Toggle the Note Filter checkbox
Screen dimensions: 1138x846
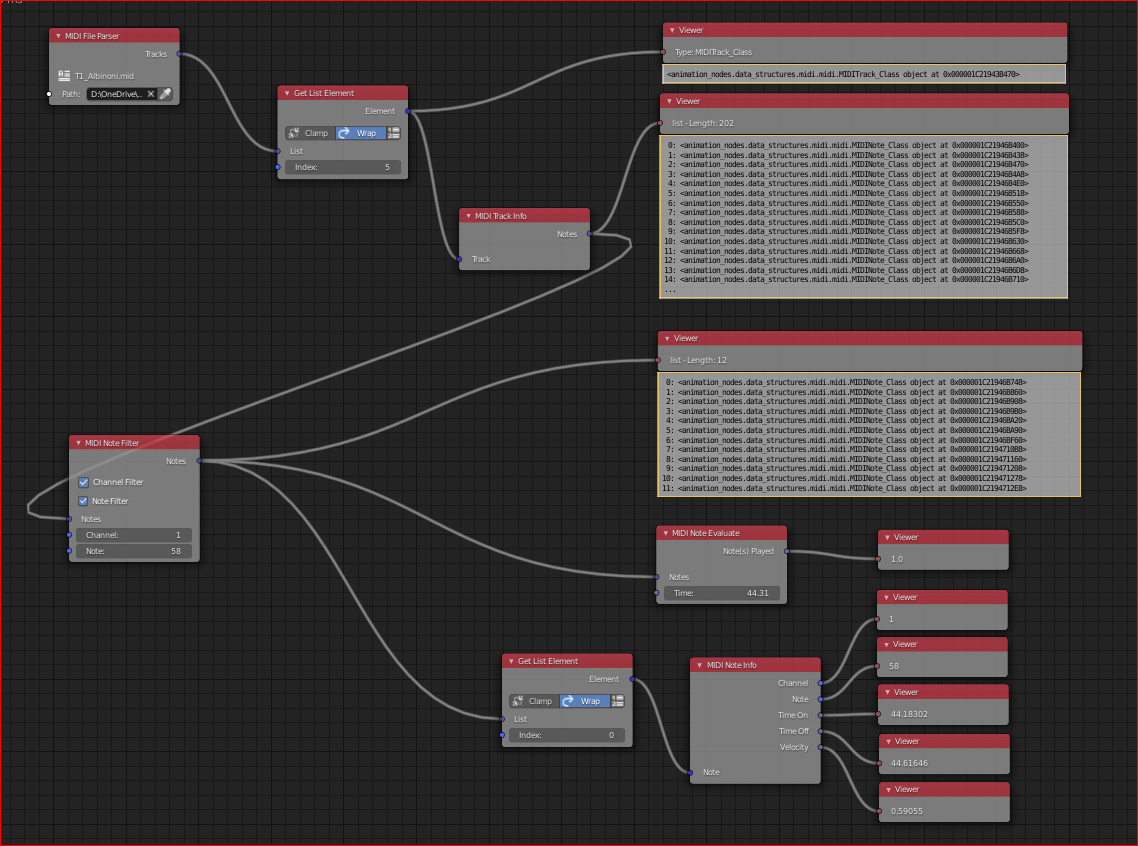[x=83, y=501]
